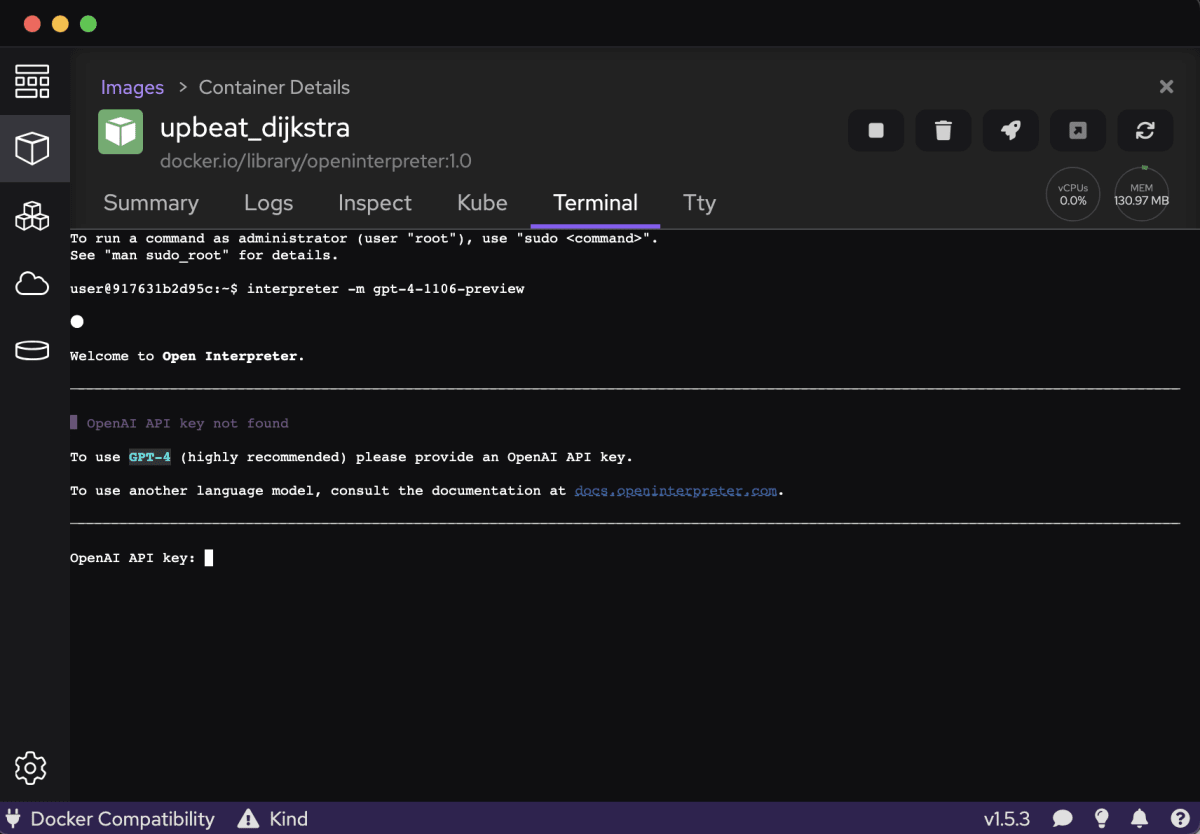This screenshot has height=834, width=1200.
Task: Open the Volumes disk sidebar icon
Action: coord(32,350)
